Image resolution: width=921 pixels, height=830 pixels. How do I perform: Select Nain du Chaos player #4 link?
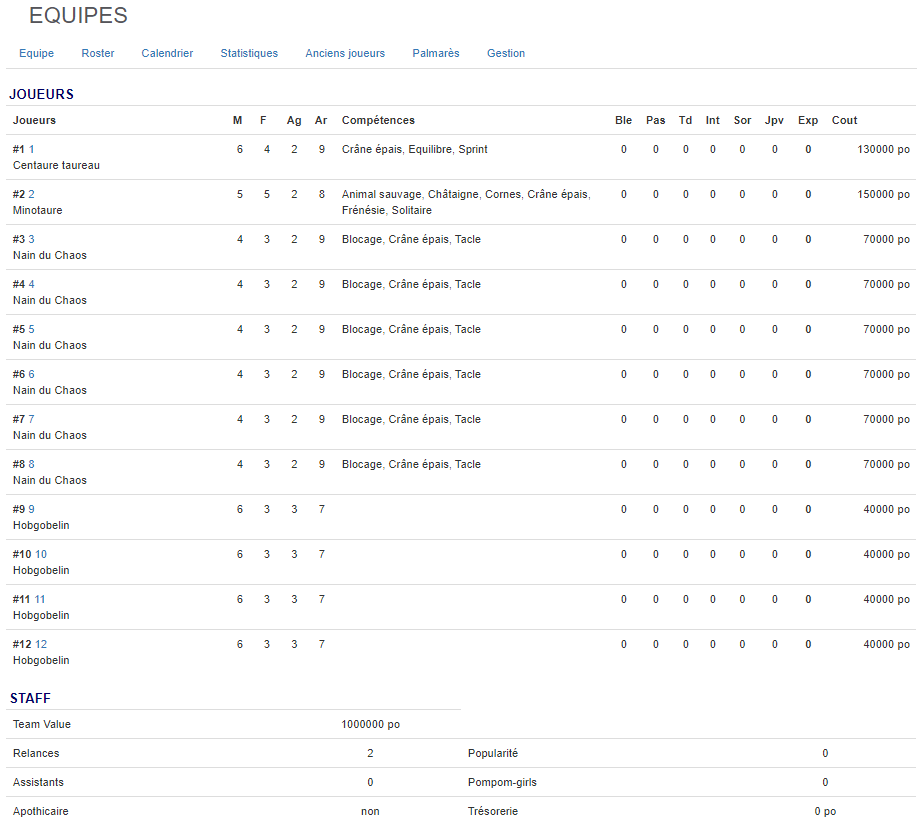coord(31,284)
